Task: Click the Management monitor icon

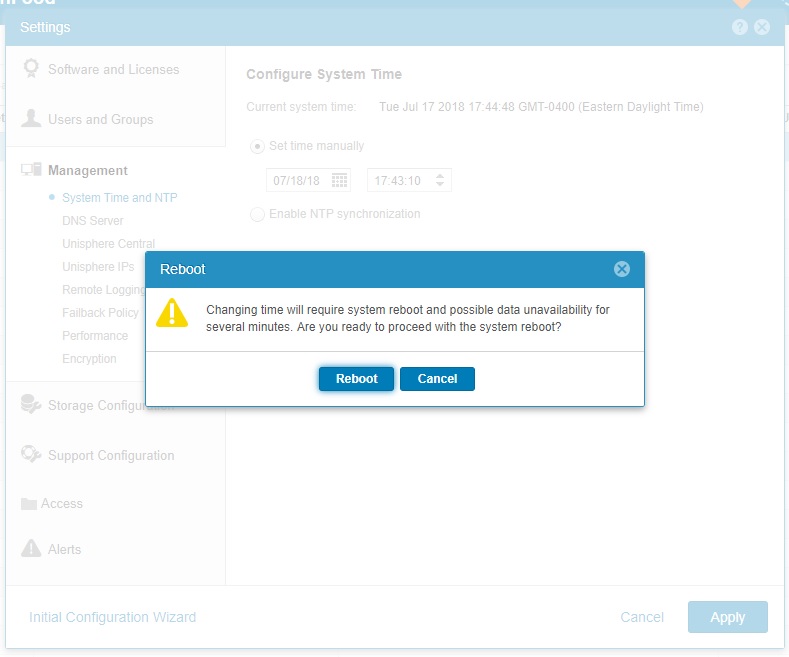Action: tap(31, 170)
